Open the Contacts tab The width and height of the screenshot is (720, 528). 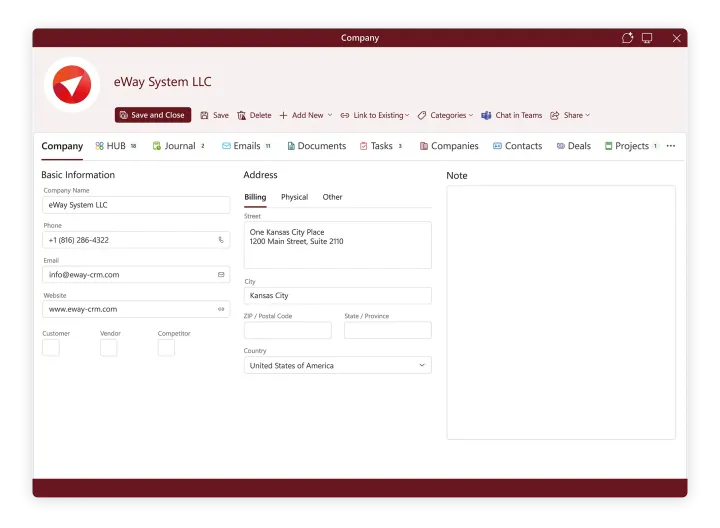pyautogui.click(x=518, y=146)
